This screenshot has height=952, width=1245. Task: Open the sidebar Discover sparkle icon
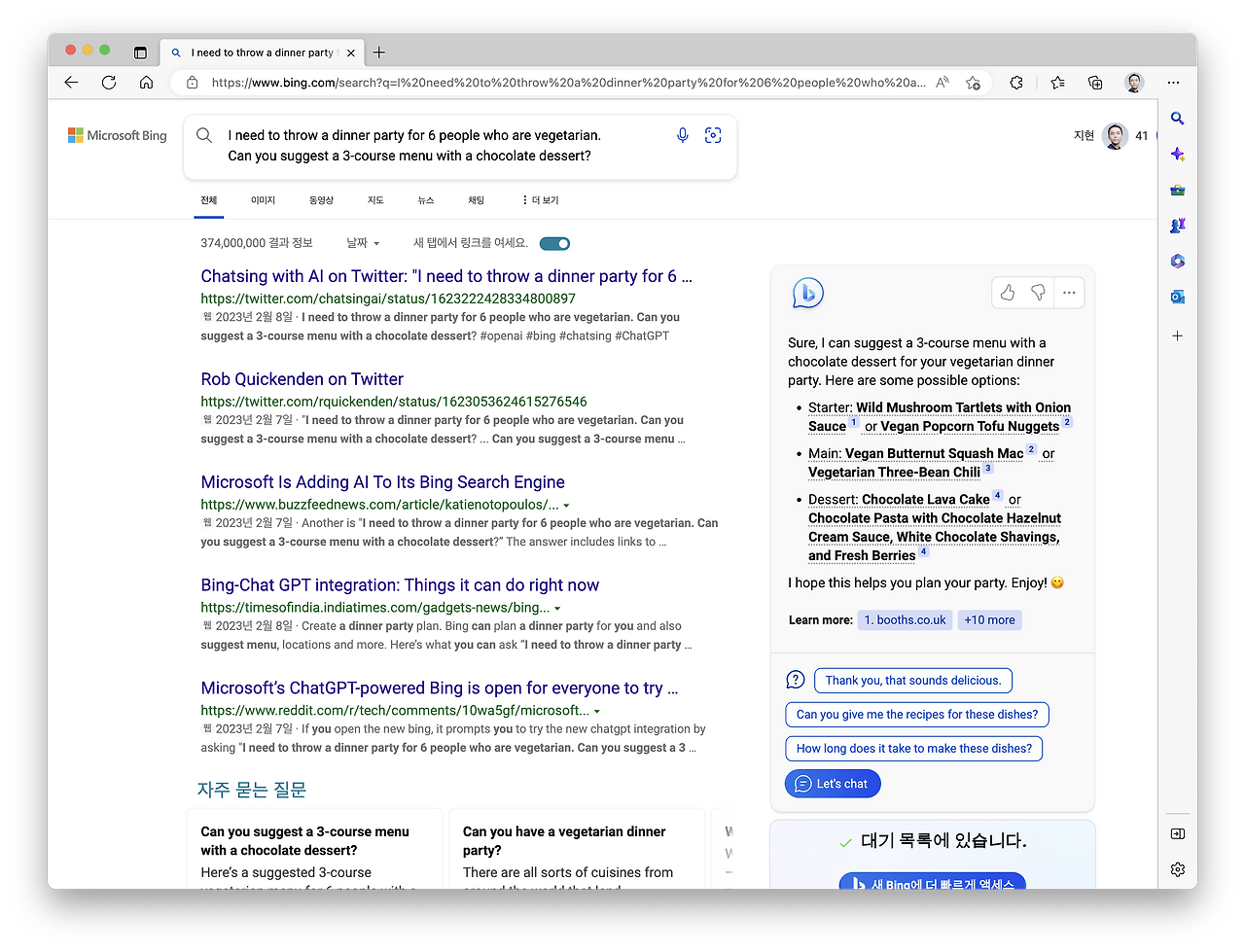coord(1178,155)
